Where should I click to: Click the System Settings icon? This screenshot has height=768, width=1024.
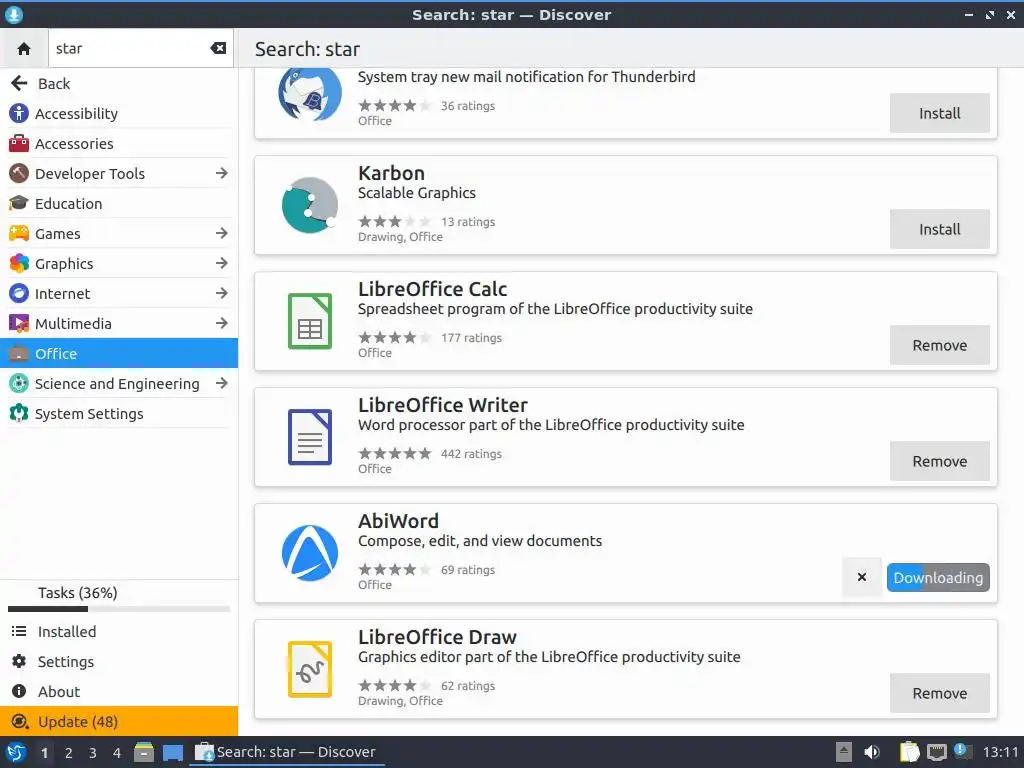(19, 413)
